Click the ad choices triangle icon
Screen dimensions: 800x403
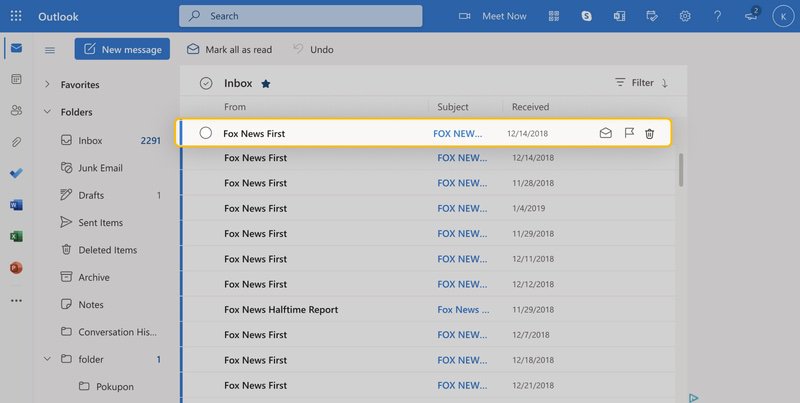[693, 398]
